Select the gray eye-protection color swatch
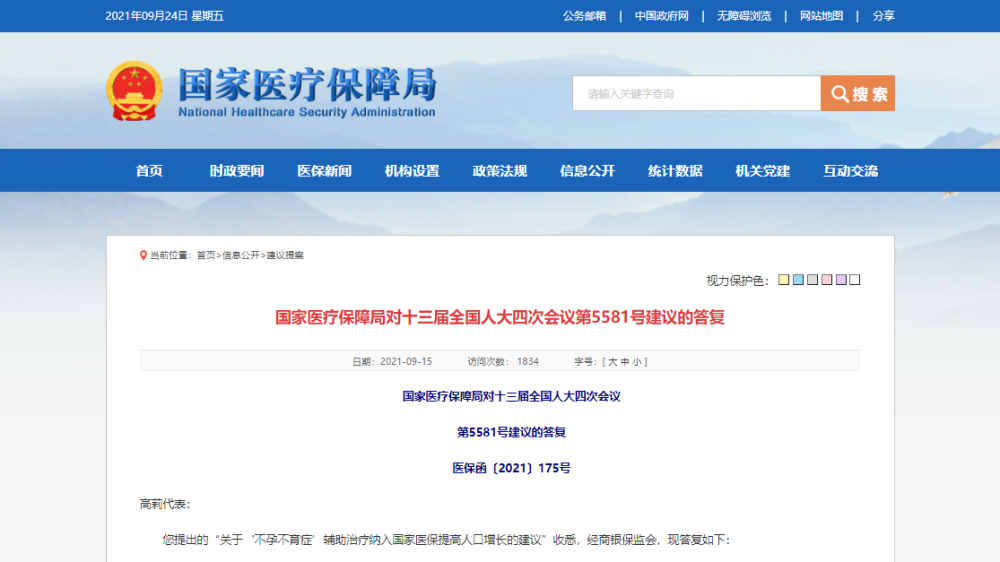Image resolution: width=1000 pixels, height=562 pixels. [x=812, y=279]
